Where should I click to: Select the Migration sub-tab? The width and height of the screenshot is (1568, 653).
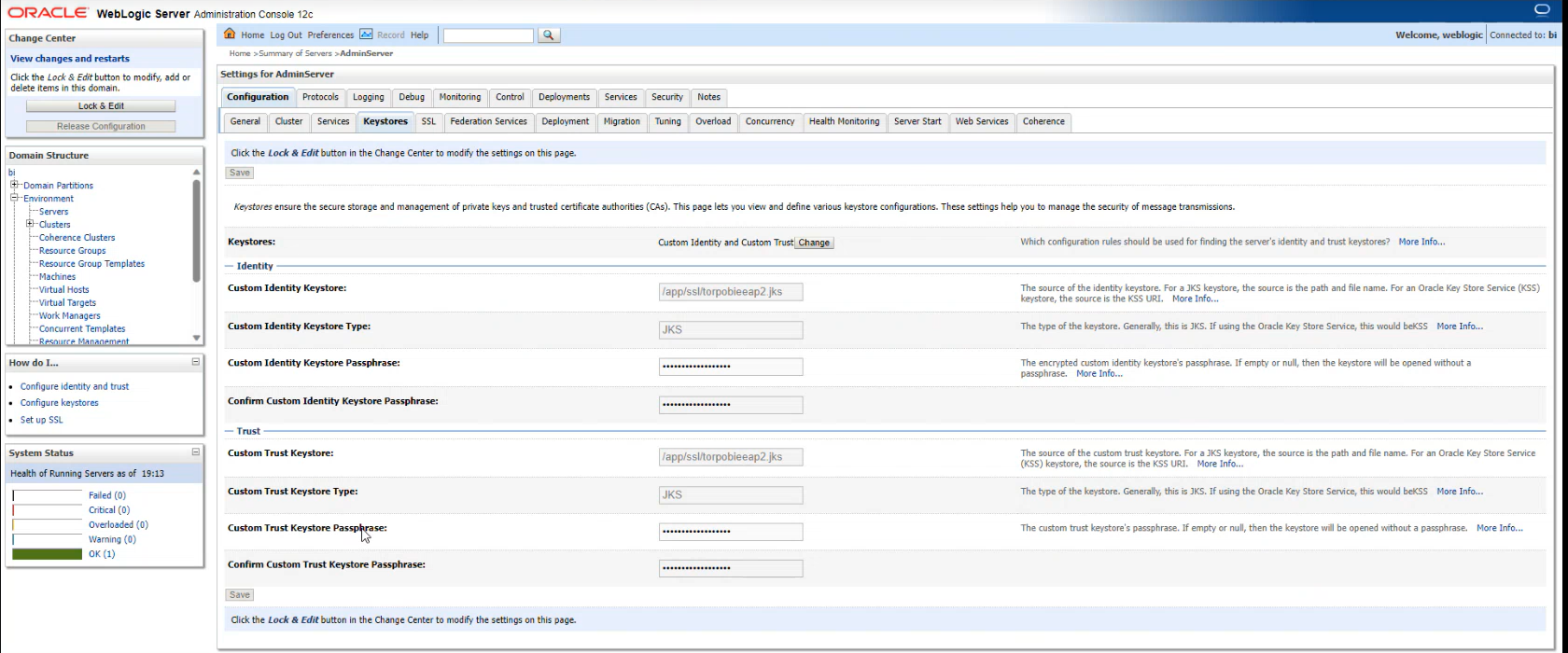[622, 121]
